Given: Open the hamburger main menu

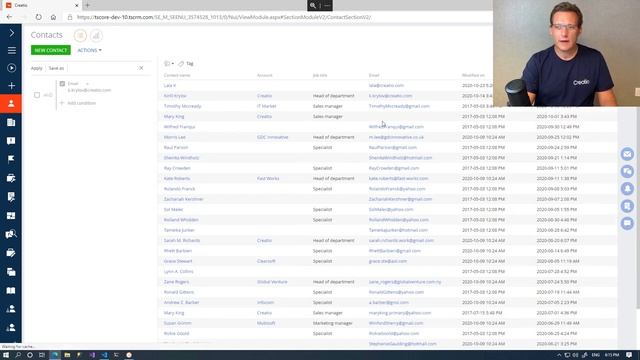Looking at the screenshot, I should pos(11,50).
